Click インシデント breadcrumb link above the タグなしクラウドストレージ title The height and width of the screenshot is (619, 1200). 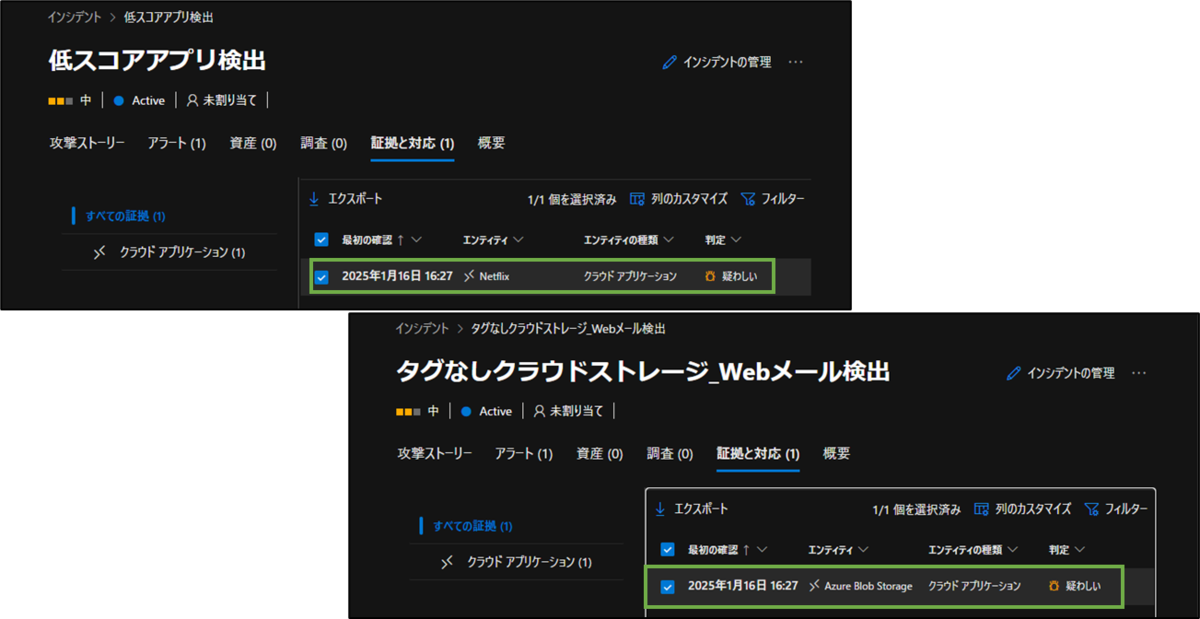422,328
